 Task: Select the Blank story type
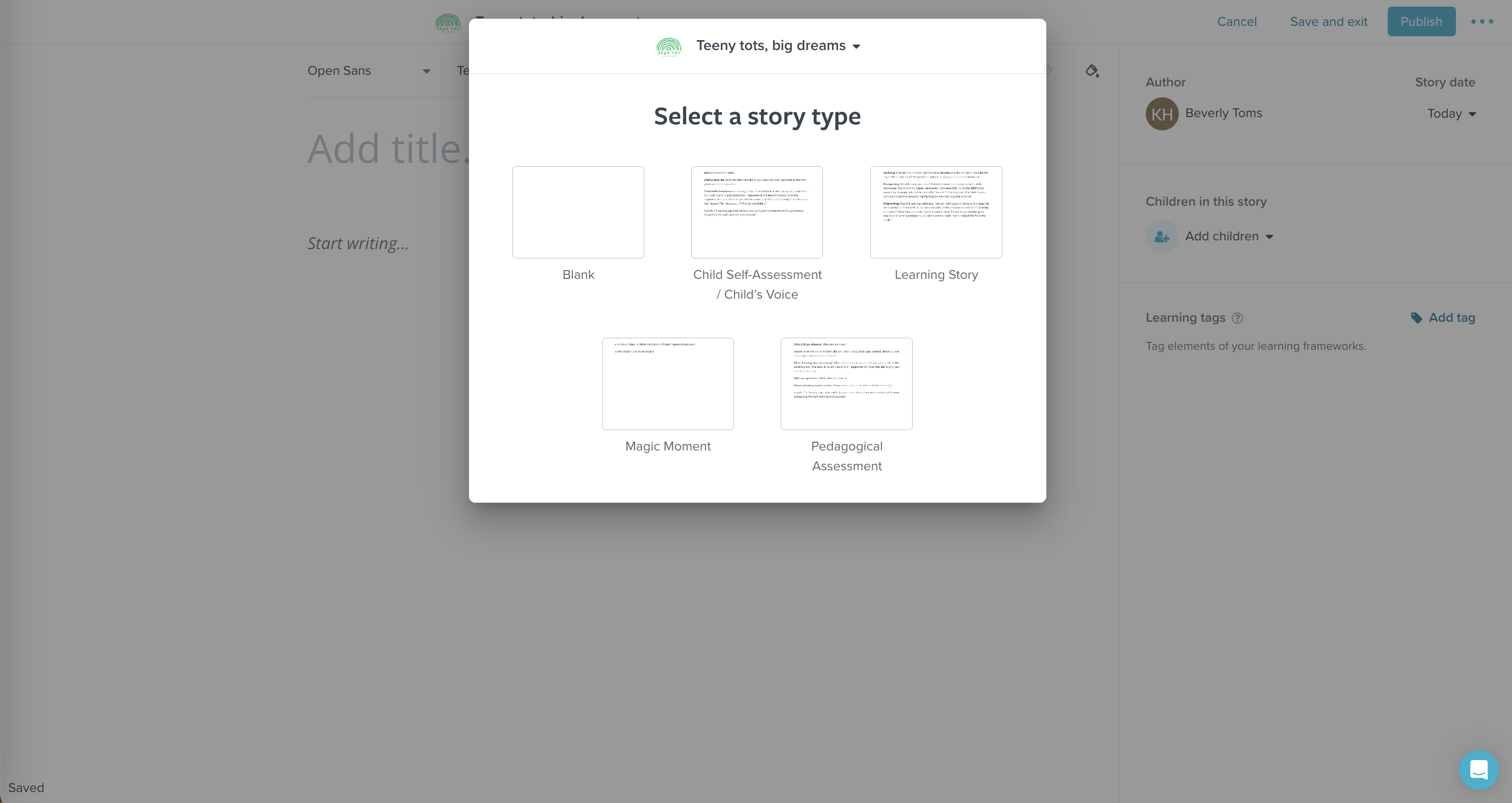[578, 212]
